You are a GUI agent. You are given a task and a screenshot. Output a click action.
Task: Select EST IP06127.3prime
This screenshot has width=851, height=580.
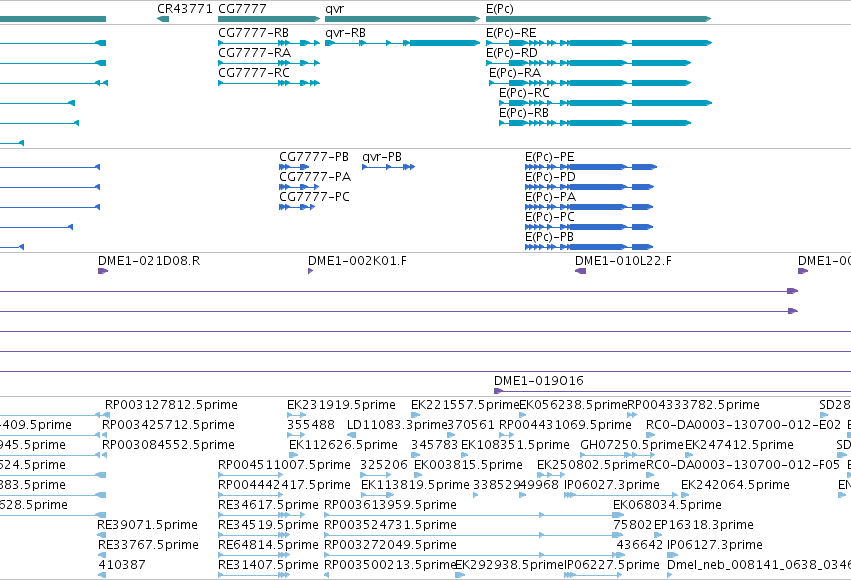672,555
